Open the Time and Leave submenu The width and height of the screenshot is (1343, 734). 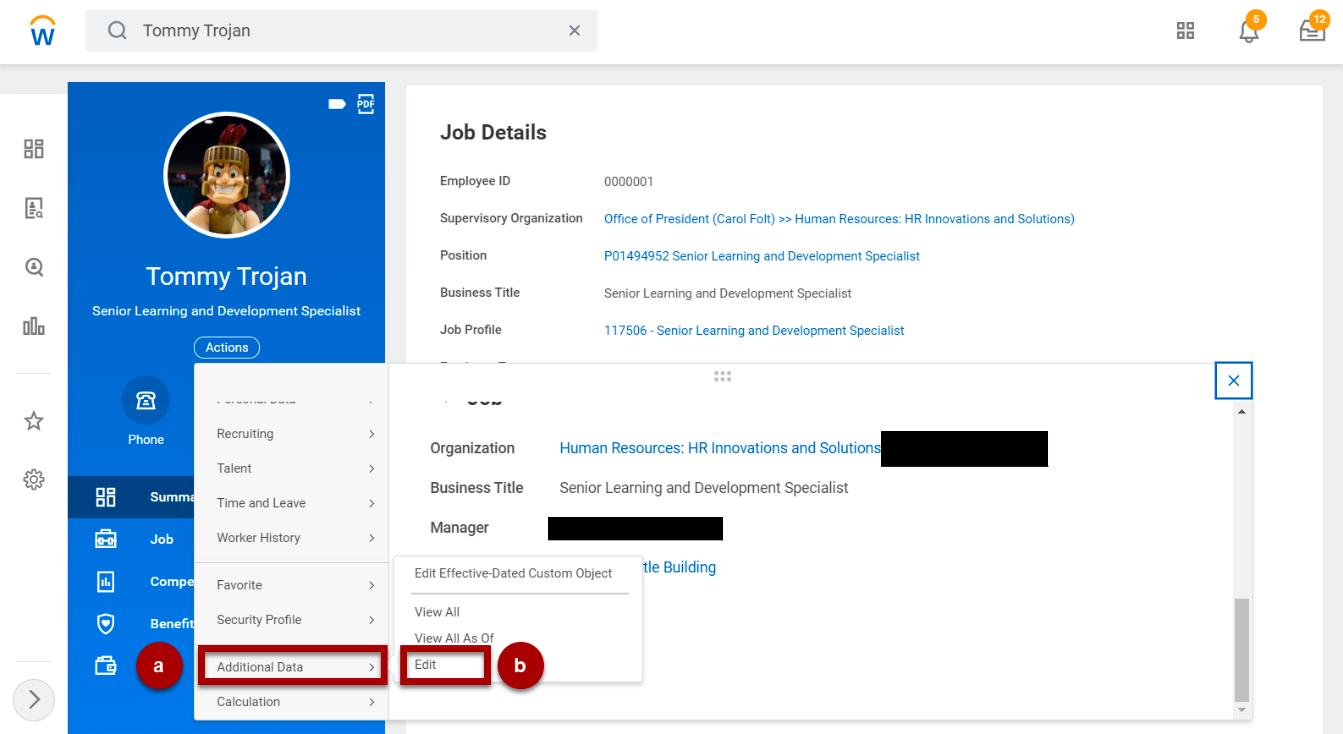point(290,503)
